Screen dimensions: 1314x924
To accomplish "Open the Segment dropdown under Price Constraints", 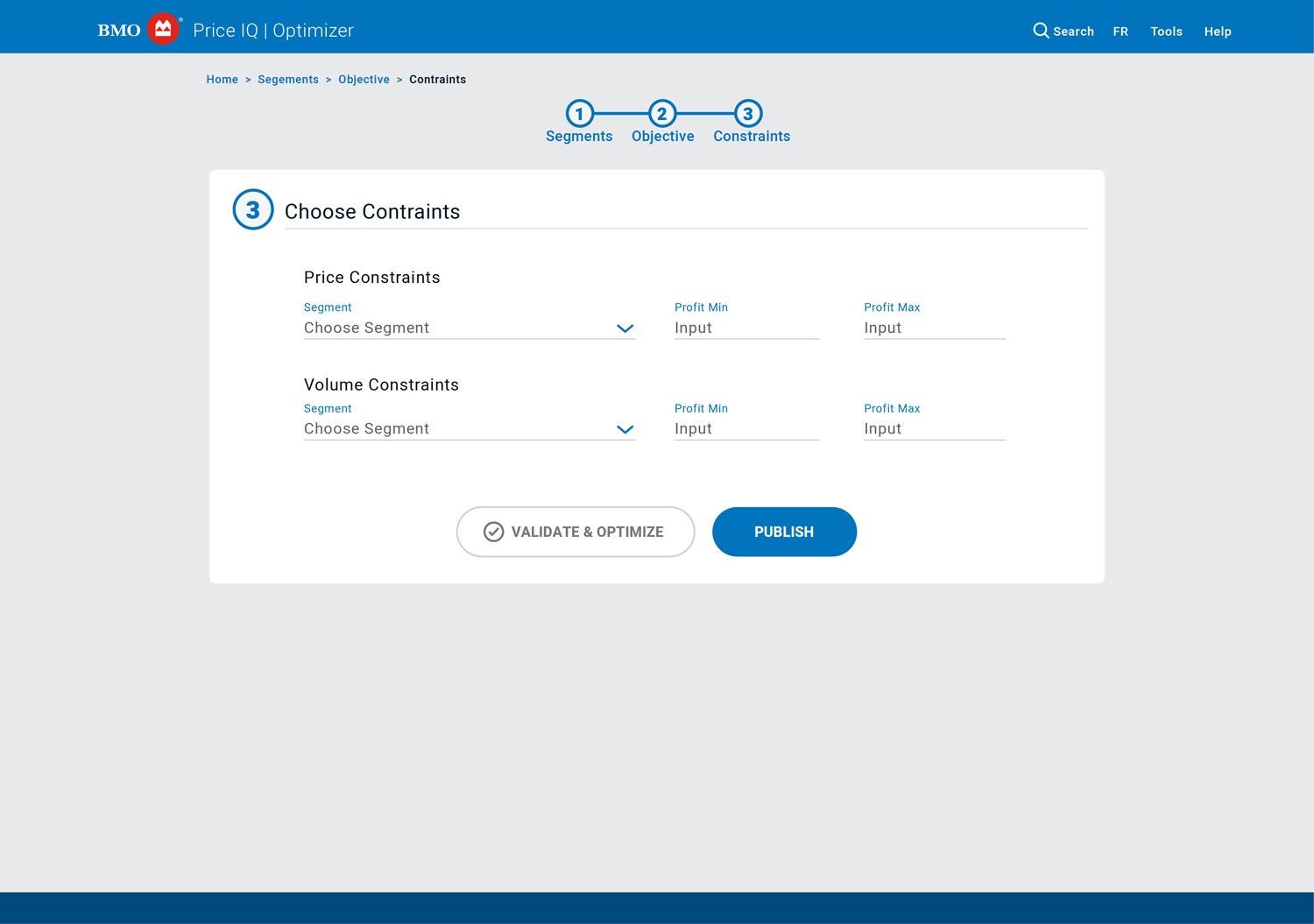I will coord(470,328).
